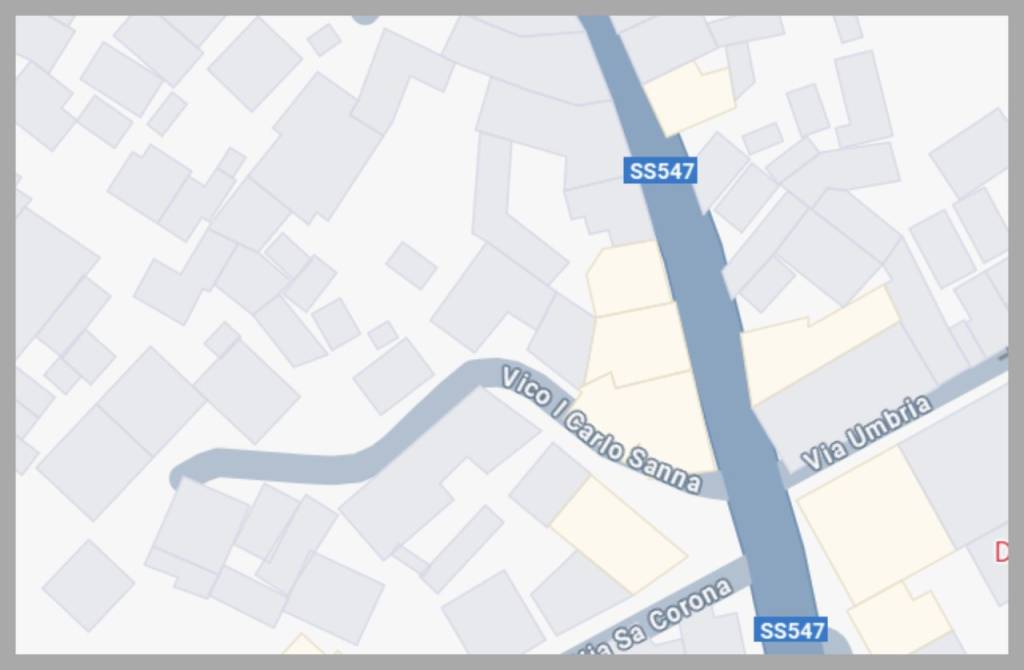This screenshot has height=670, width=1024.
Task: Select the Vico I Carlo Sanna street label
Action: coord(601,429)
